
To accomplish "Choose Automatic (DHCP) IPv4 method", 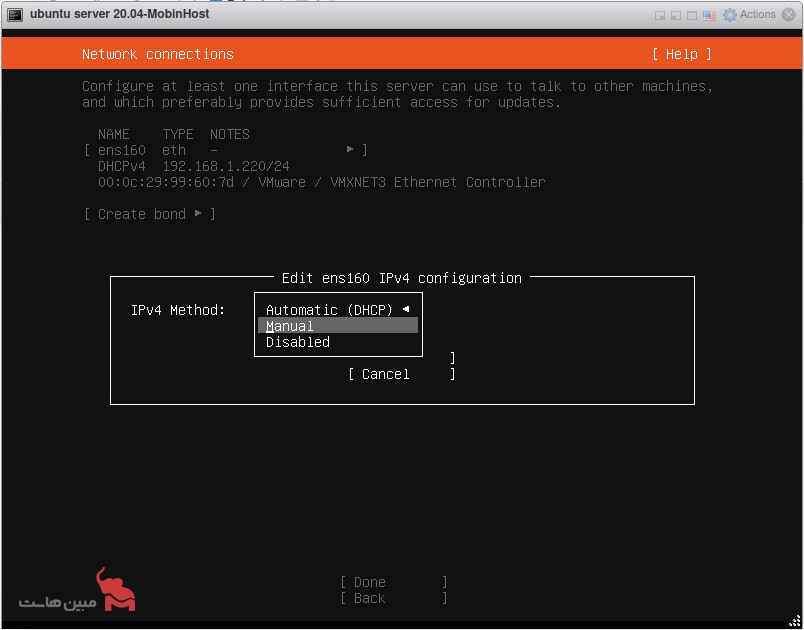I will (x=338, y=310).
